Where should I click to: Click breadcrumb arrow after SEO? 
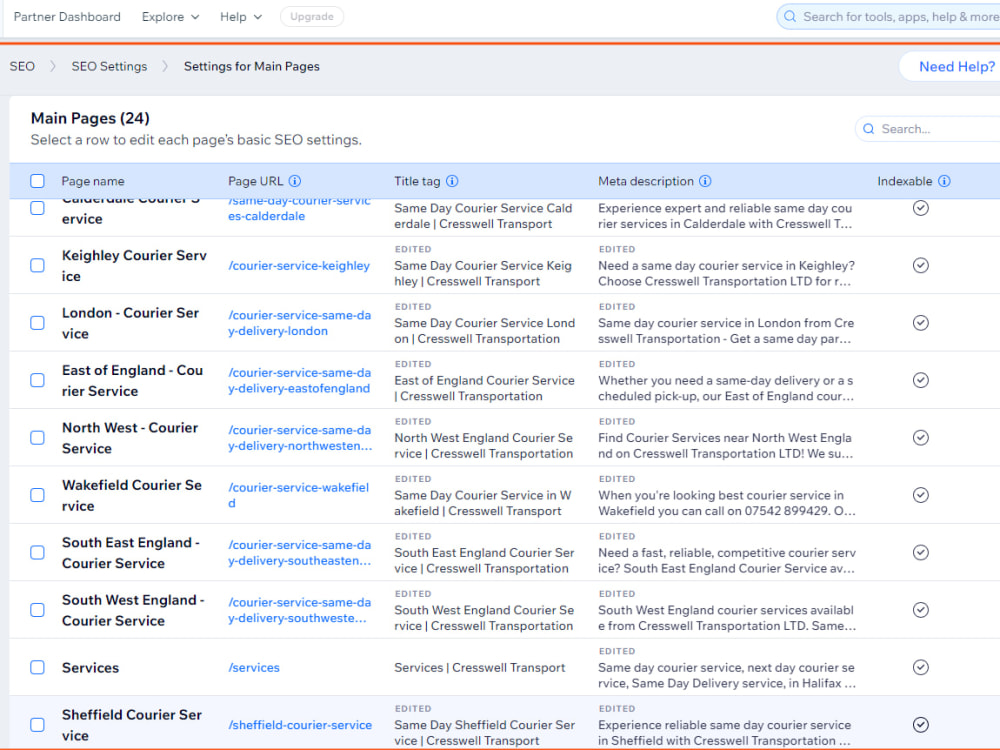(x=53, y=66)
